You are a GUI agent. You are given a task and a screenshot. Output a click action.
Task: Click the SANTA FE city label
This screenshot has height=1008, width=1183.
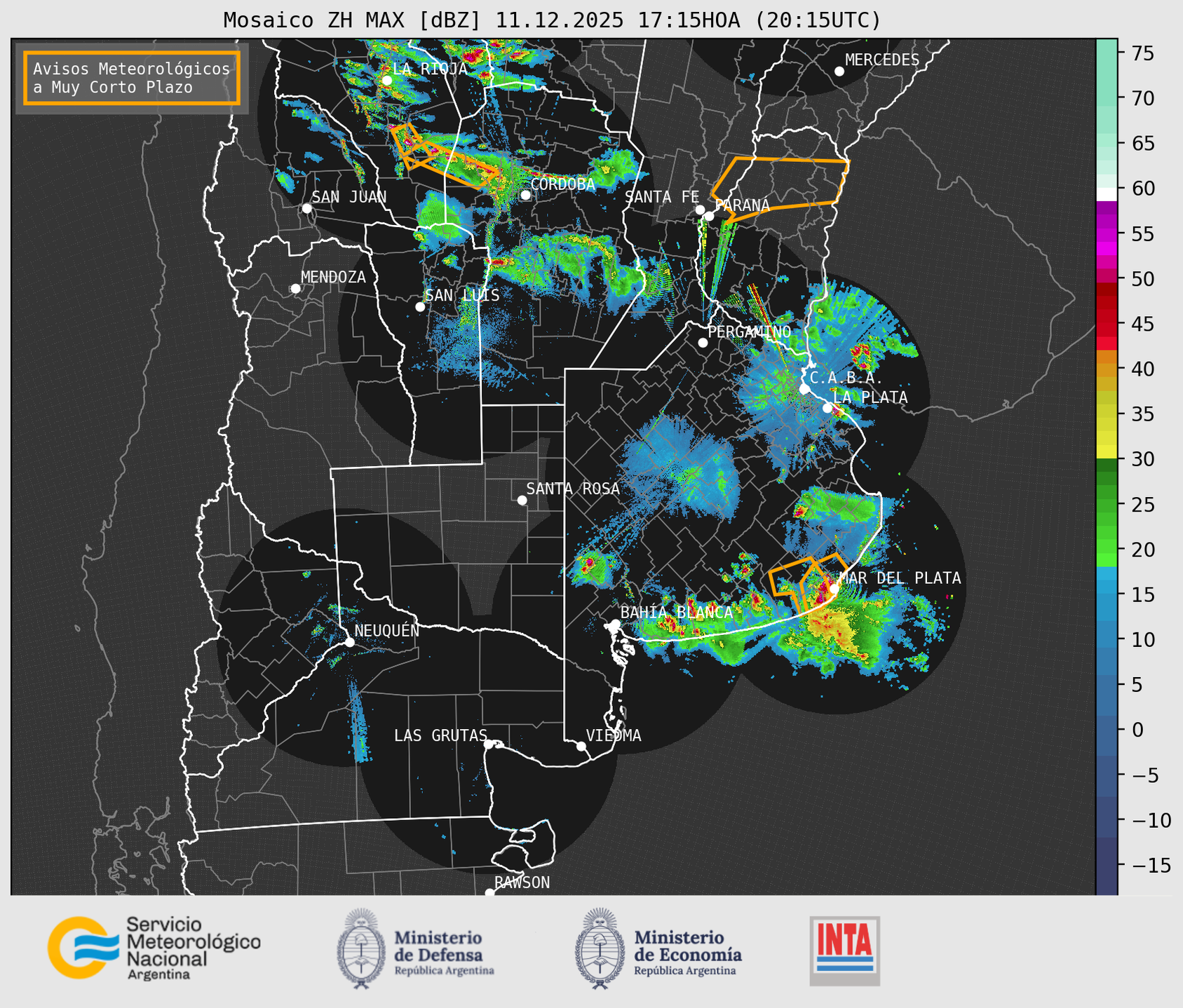coord(662,197)
